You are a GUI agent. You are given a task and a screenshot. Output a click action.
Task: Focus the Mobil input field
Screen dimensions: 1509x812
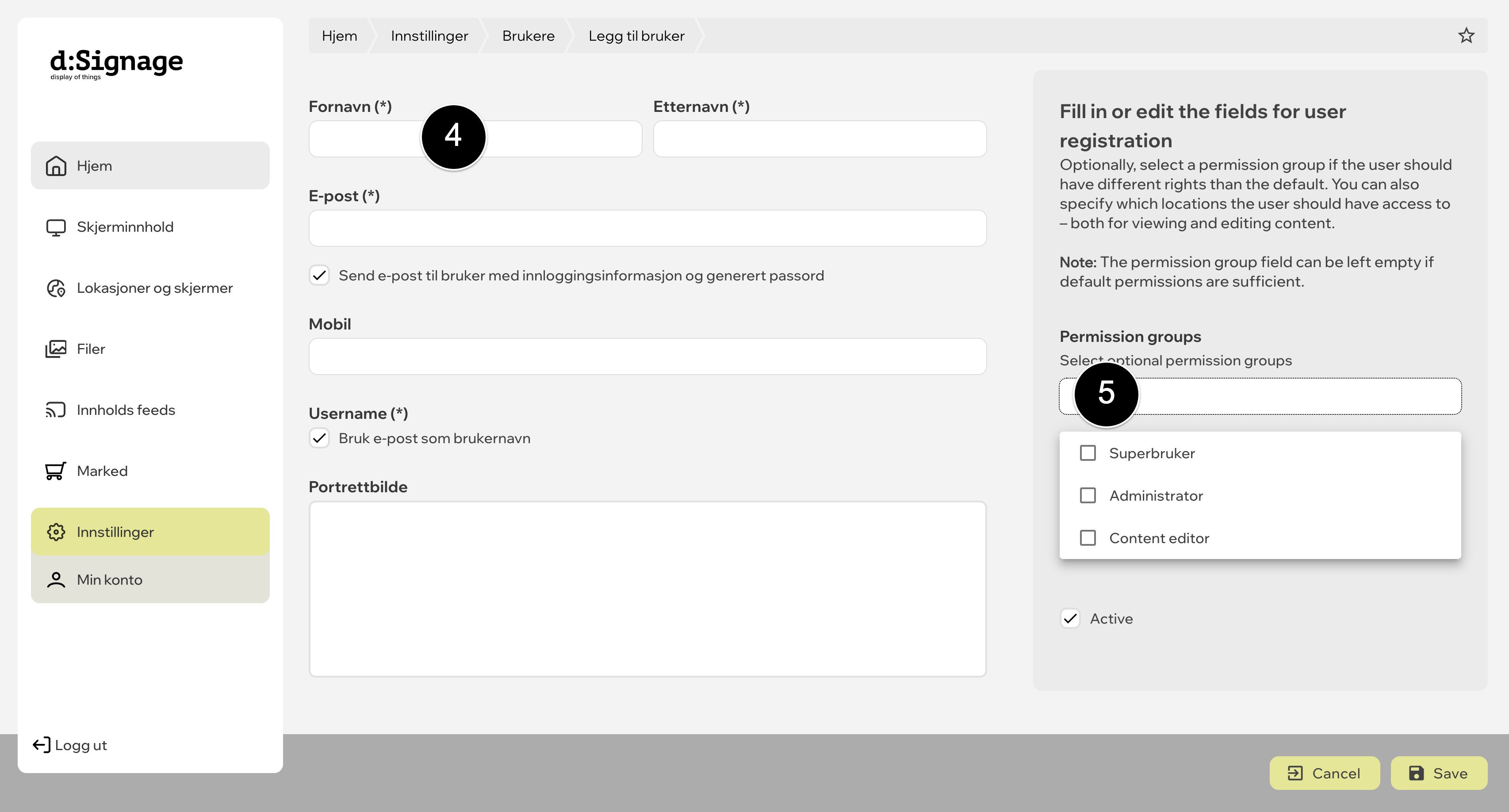647,357
